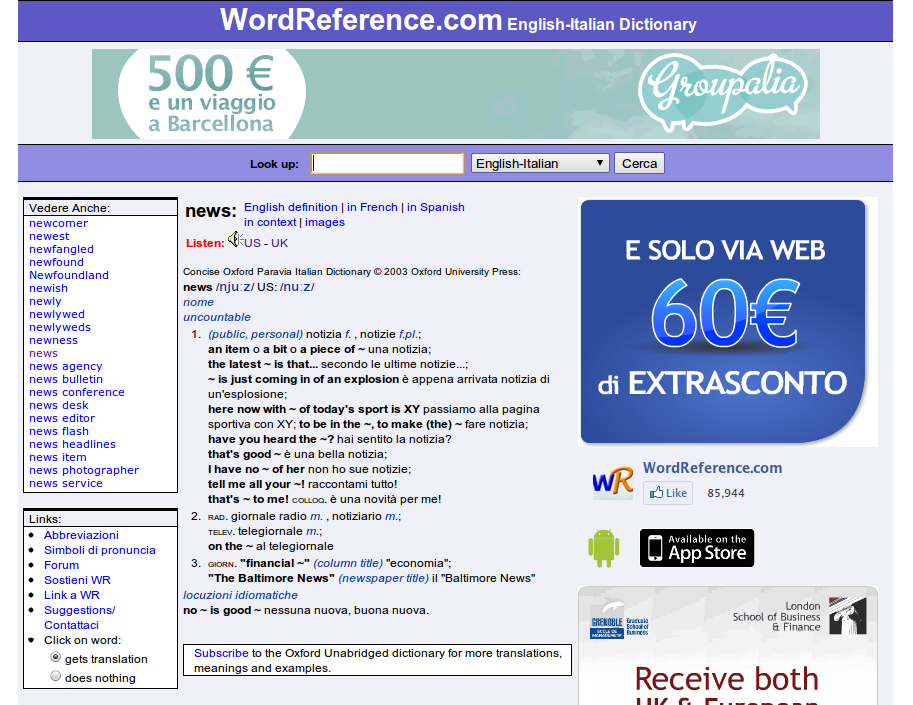Click the word 'telegiornale' in definition 2
Screen dimensions: 913x705
tap(271, 532)
